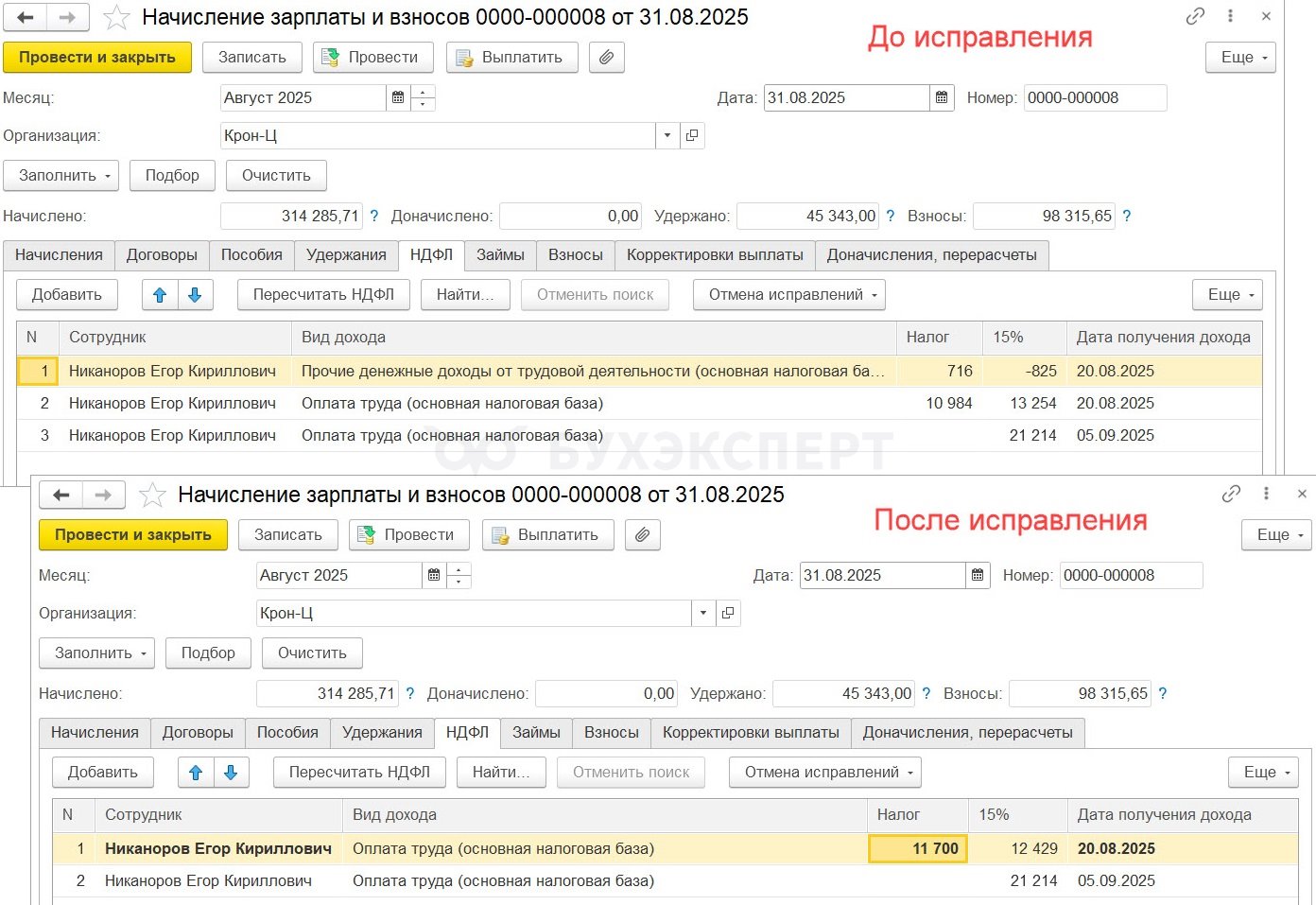Screen dimensions: 1316x905
Task: Open the Дата calendar picker in "После исправления" window
Action: pyautogui.click(x=978, y=575)
